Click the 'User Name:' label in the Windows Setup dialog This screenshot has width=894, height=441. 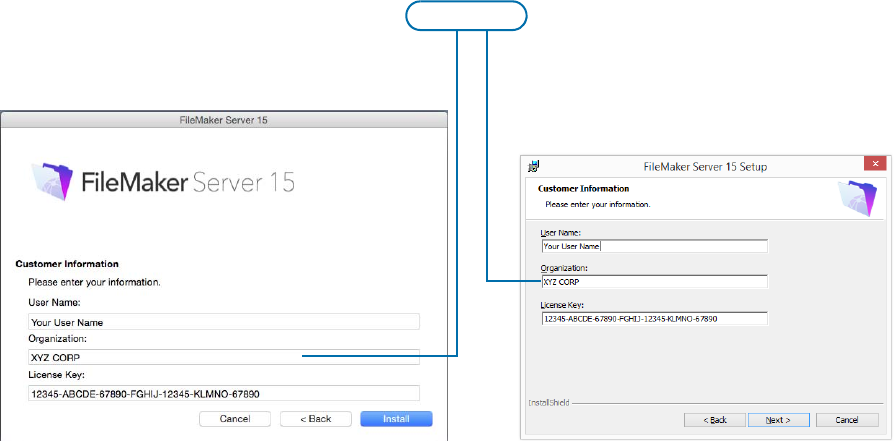click(560, 233)
